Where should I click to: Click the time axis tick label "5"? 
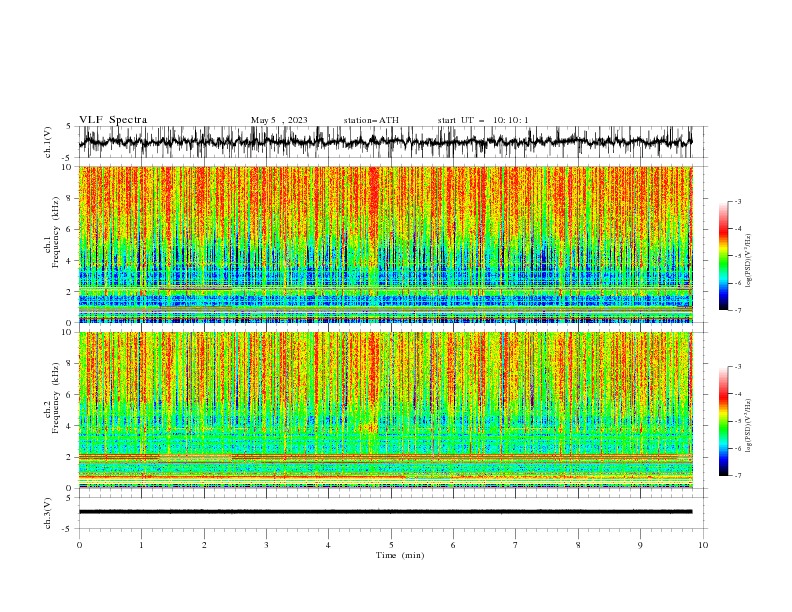pos(391,545)
